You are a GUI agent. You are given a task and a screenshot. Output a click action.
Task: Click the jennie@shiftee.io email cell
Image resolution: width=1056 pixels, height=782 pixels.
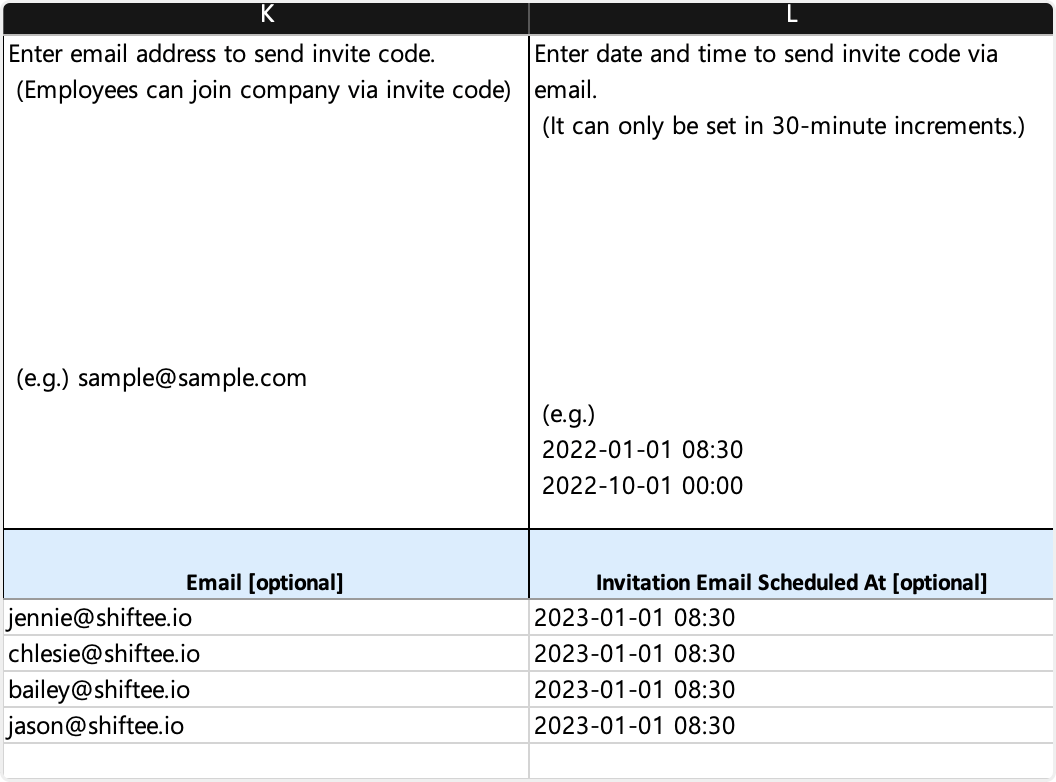pyautogui.click(x=266, y=618)
